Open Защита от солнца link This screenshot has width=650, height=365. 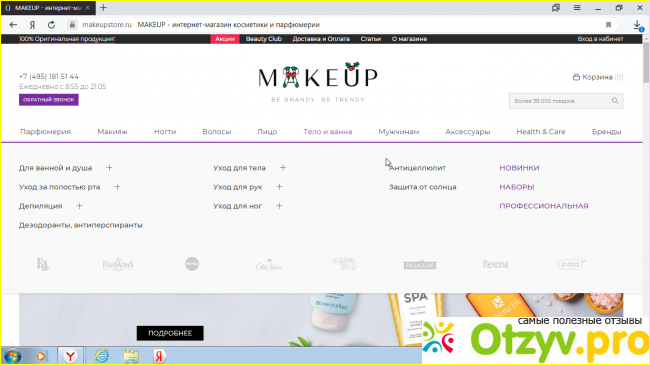[422, 187]
